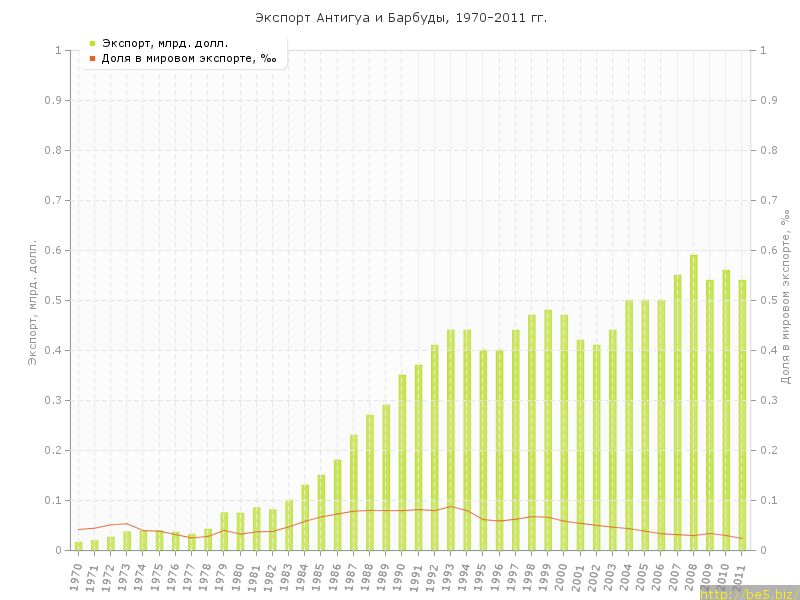Click the left axis title 'Экспорт, млрд. долл.'

click(32, 302)
